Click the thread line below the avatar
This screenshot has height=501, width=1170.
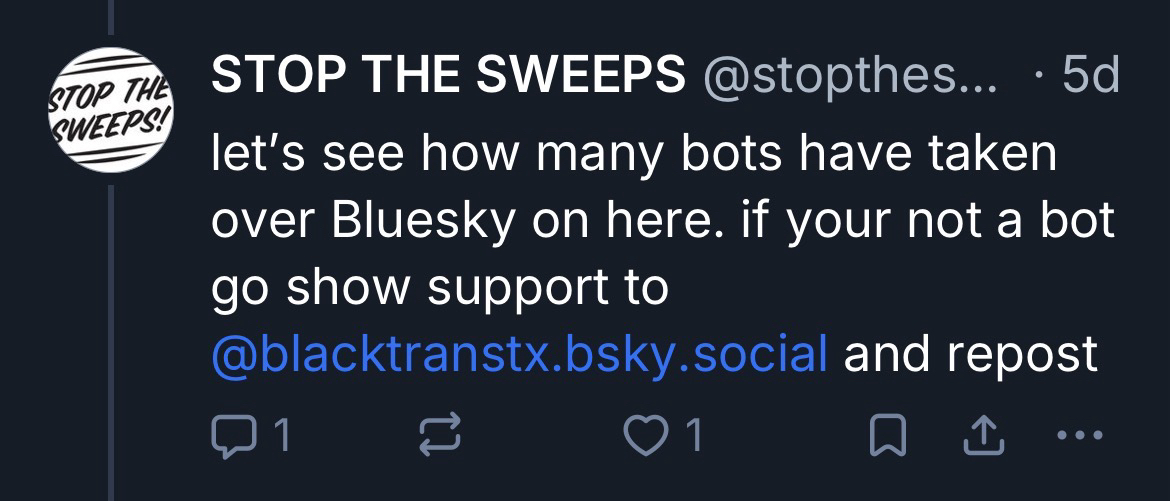click(x=111, y=350)
